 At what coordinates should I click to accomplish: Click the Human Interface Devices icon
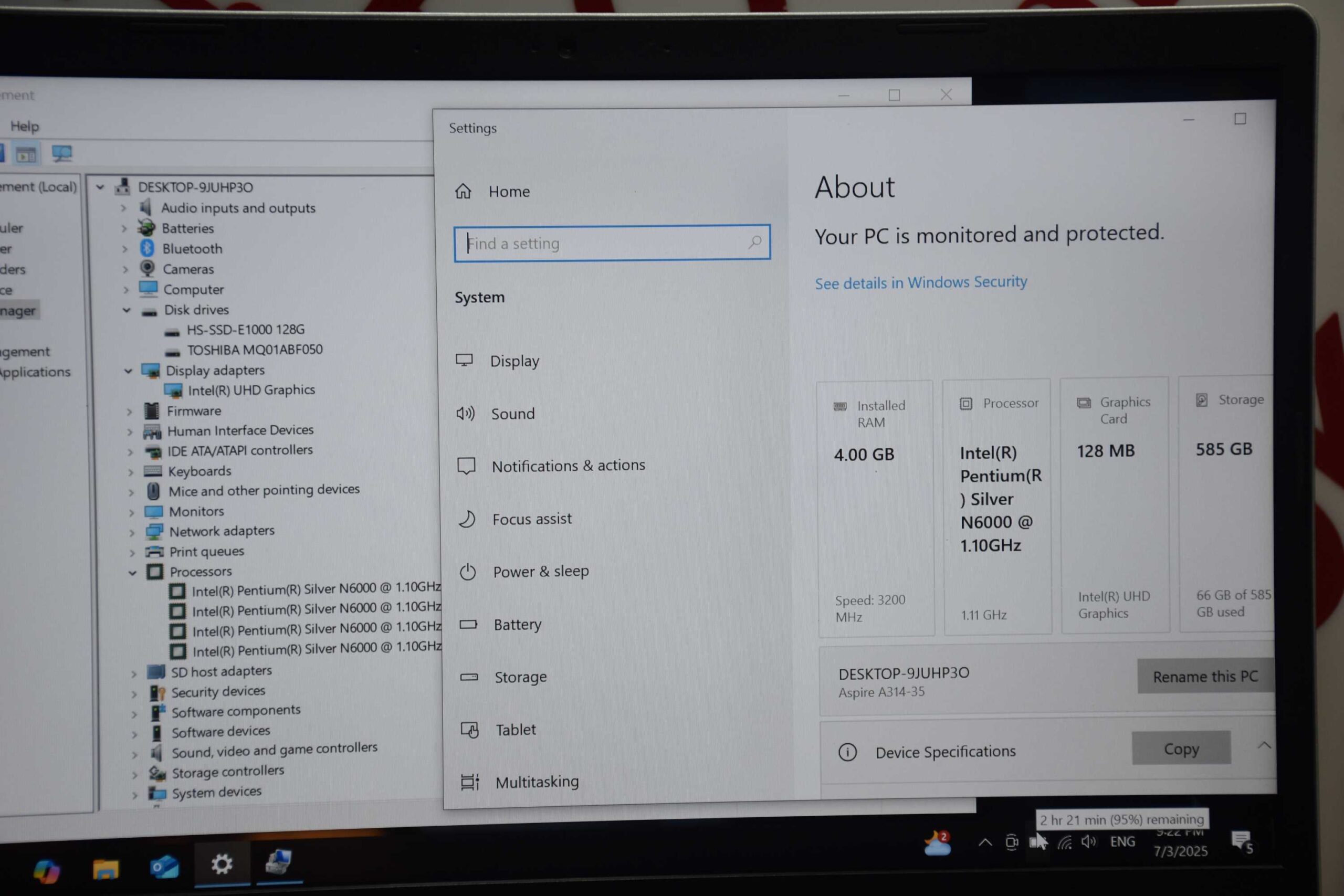coord(152,431)
